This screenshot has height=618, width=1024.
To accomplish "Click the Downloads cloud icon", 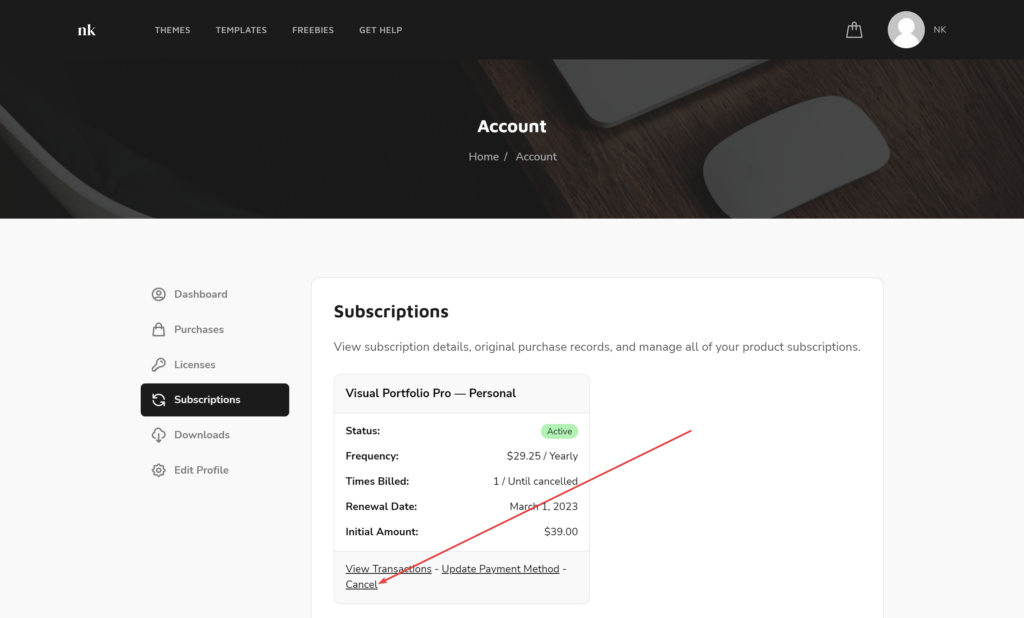I will (159, 435).
